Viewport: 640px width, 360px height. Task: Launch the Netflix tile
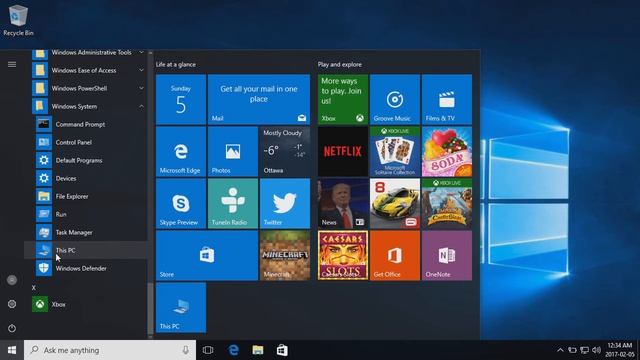coord(343,151)
